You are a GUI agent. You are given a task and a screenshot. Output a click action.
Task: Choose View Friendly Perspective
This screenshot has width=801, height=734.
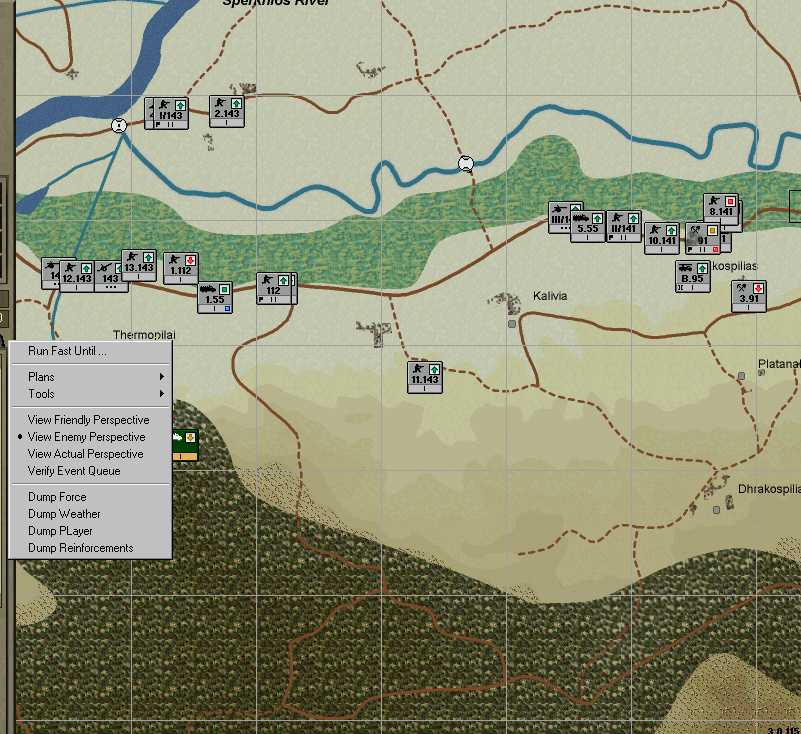click(90, 420)
